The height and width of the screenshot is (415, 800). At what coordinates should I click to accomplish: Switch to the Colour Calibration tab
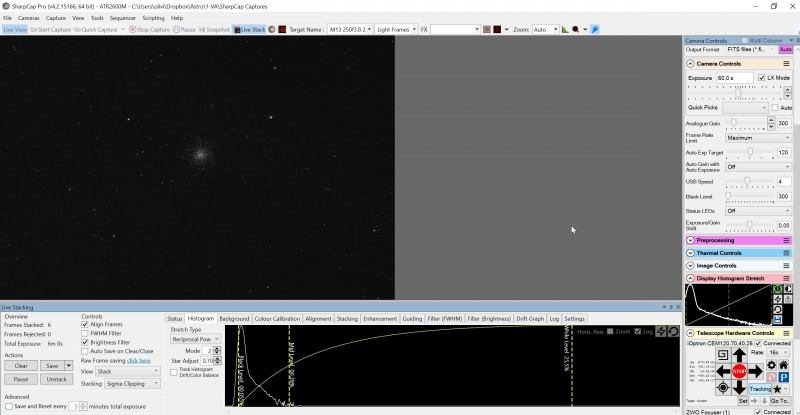click(x=277, y=319)
